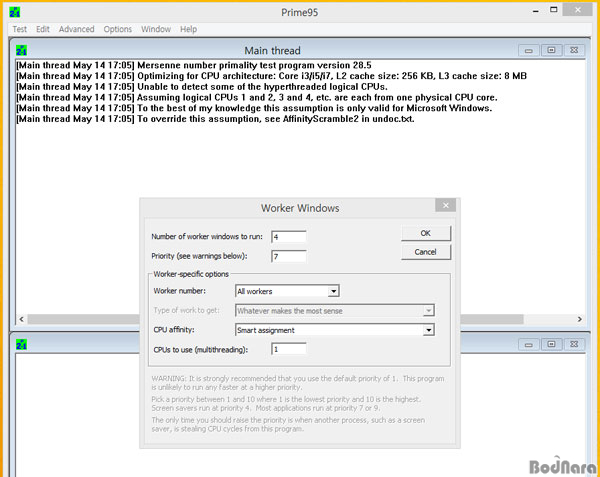Confirm Worker Windows dialog with OK
The width and height of the screenshot is (600, 477).
click(x=426, y=233)
